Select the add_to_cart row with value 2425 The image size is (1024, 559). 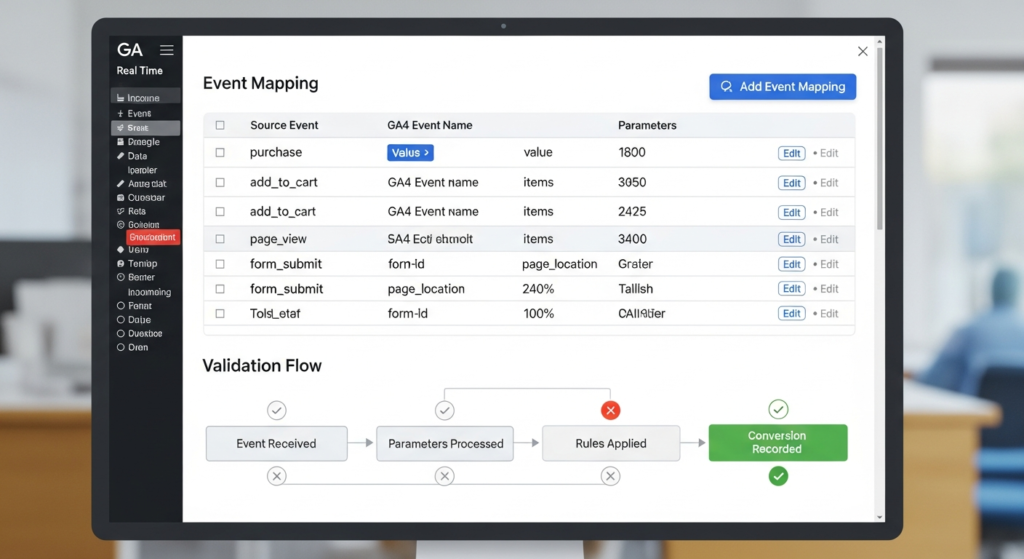220,212
